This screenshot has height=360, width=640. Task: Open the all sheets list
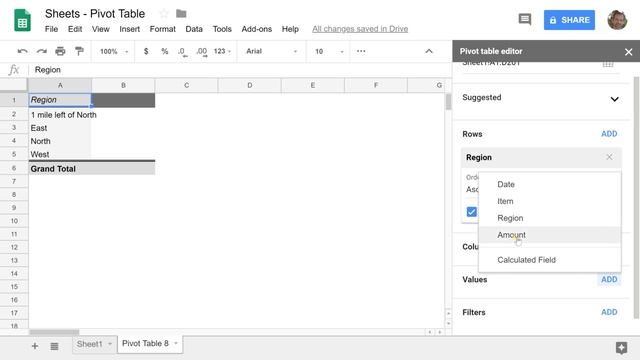[54, 346]
